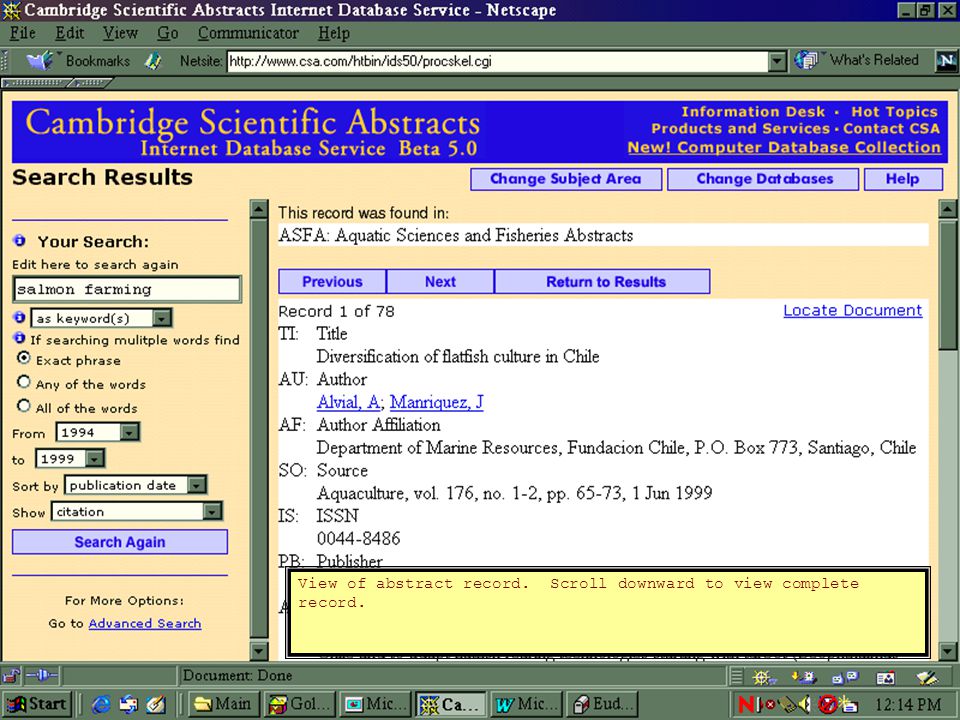
Task: Click the Your Search info icon
Action: click(20, 241)
